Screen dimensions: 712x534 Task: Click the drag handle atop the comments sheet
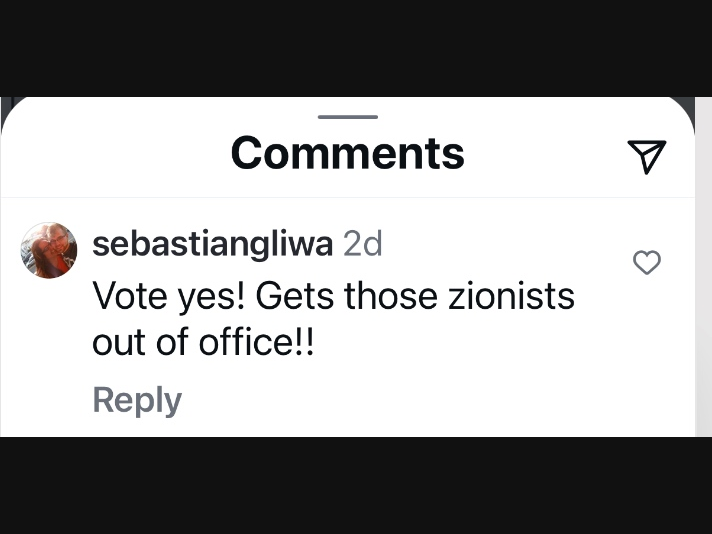(x=348, y=117)
